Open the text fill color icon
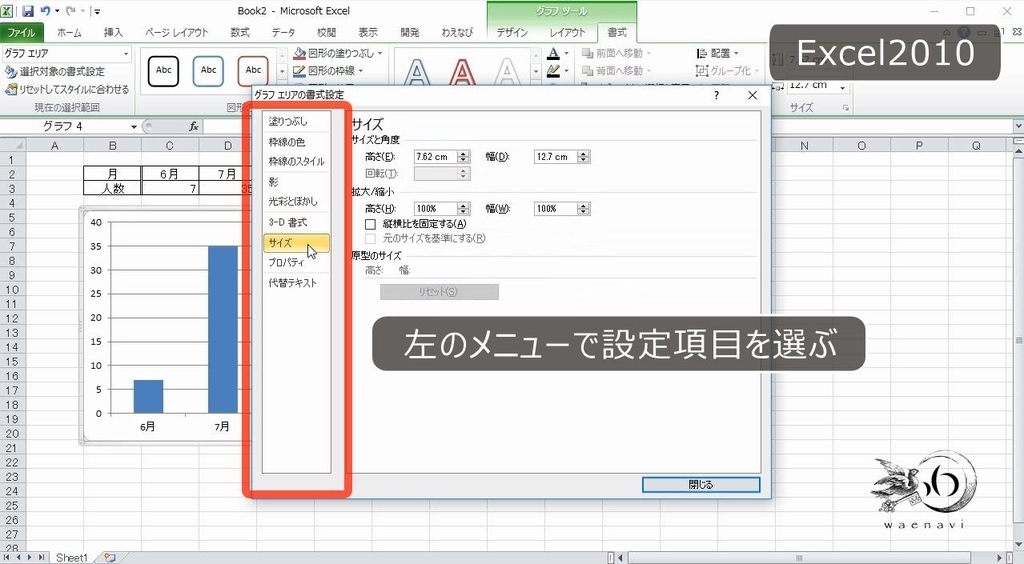This screenshot has width=1024, height=564. [554, 54]
